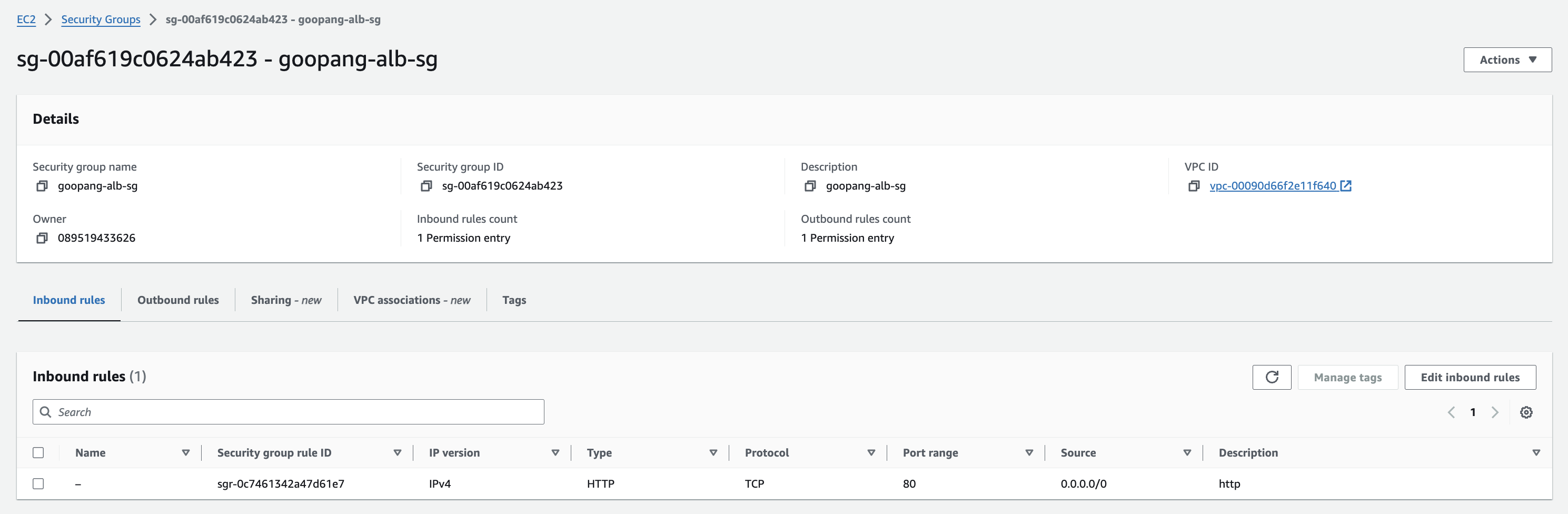This screenshot has width=1568, height=514.
Task: Copy the Owner account number
Action: (x=42, y=238)
